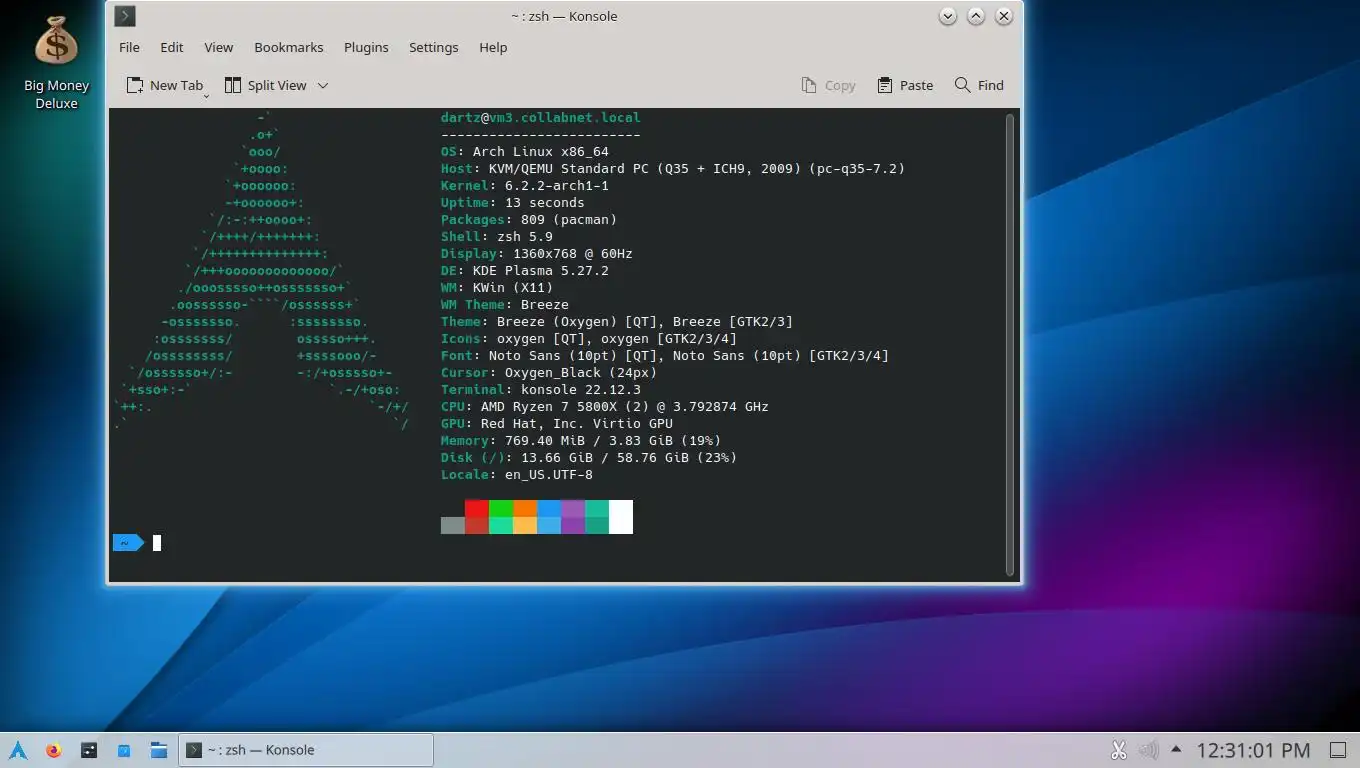Image resolution: width=1360 pixels, height=768 pixels.
Task: Open the Help menu
Action: click(493, 47)
